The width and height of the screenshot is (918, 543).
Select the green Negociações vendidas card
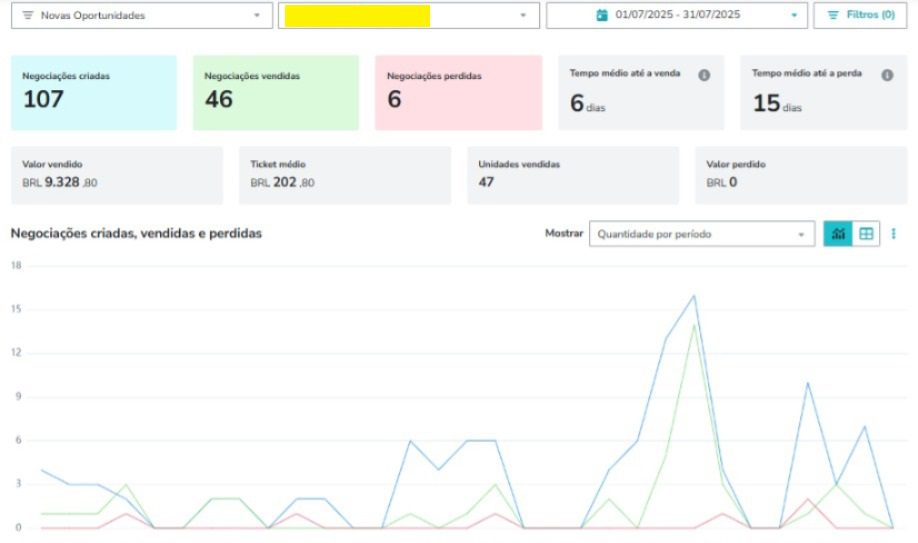pos(275,92)
